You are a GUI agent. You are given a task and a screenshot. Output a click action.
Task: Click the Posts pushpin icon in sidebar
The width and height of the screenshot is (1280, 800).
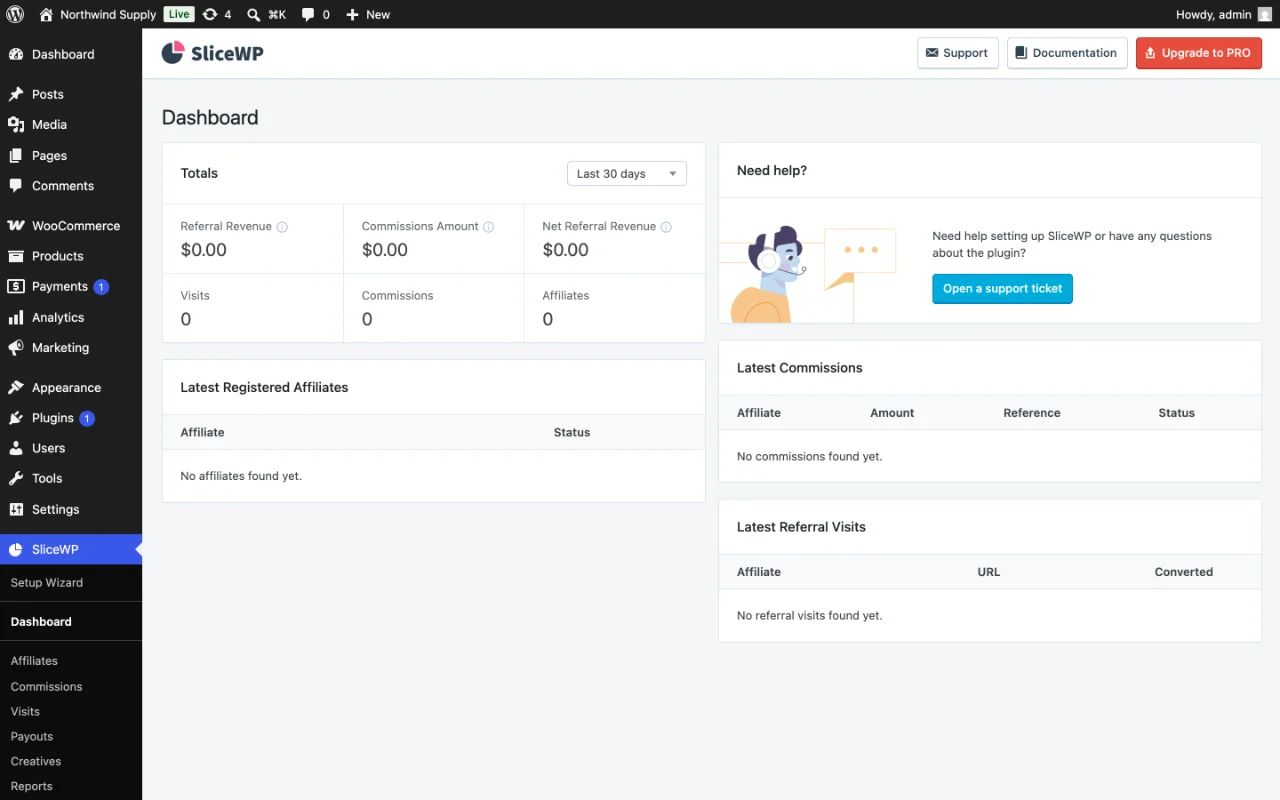coord(16,94)
